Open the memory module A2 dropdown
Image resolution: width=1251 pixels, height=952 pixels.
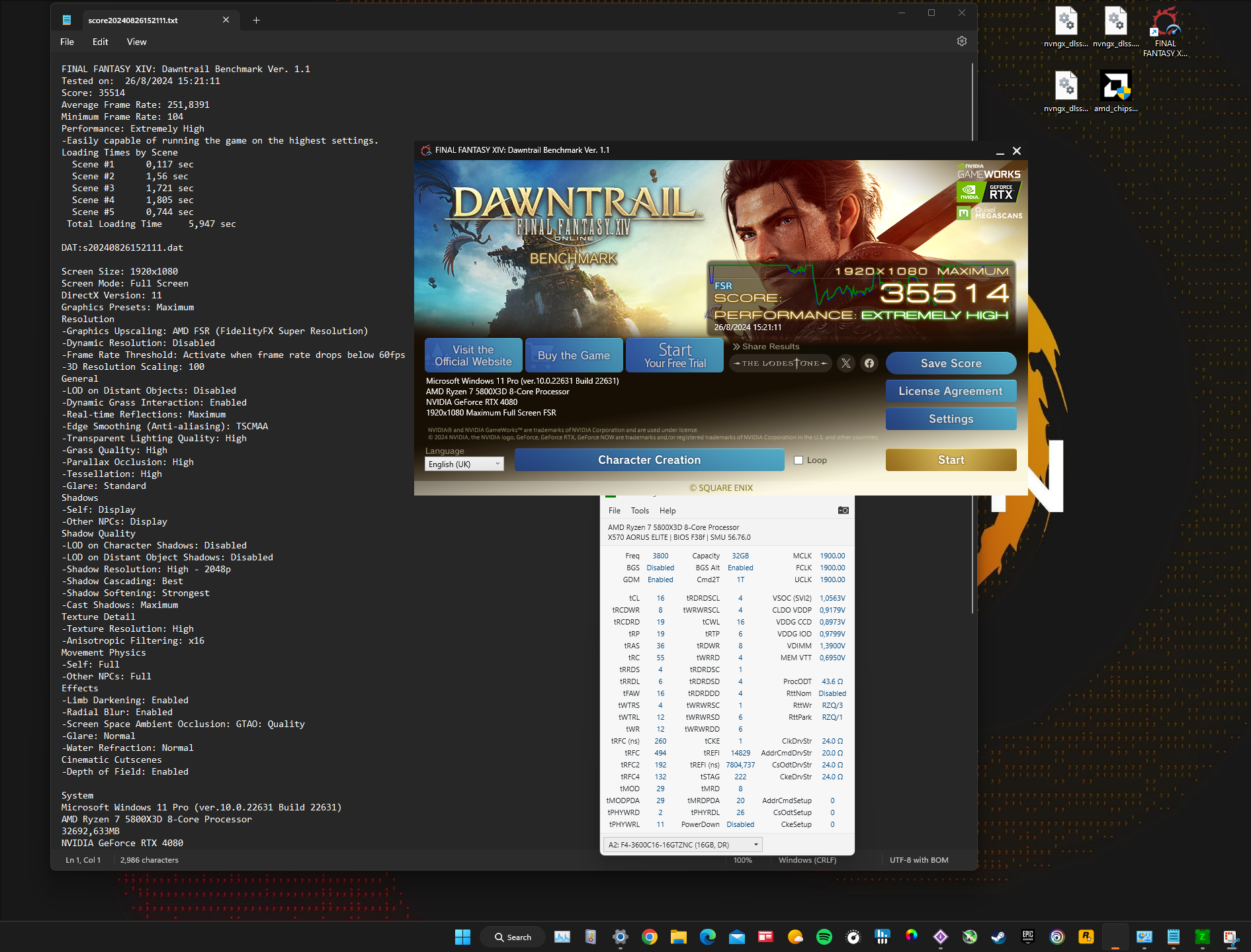point(683,845)
